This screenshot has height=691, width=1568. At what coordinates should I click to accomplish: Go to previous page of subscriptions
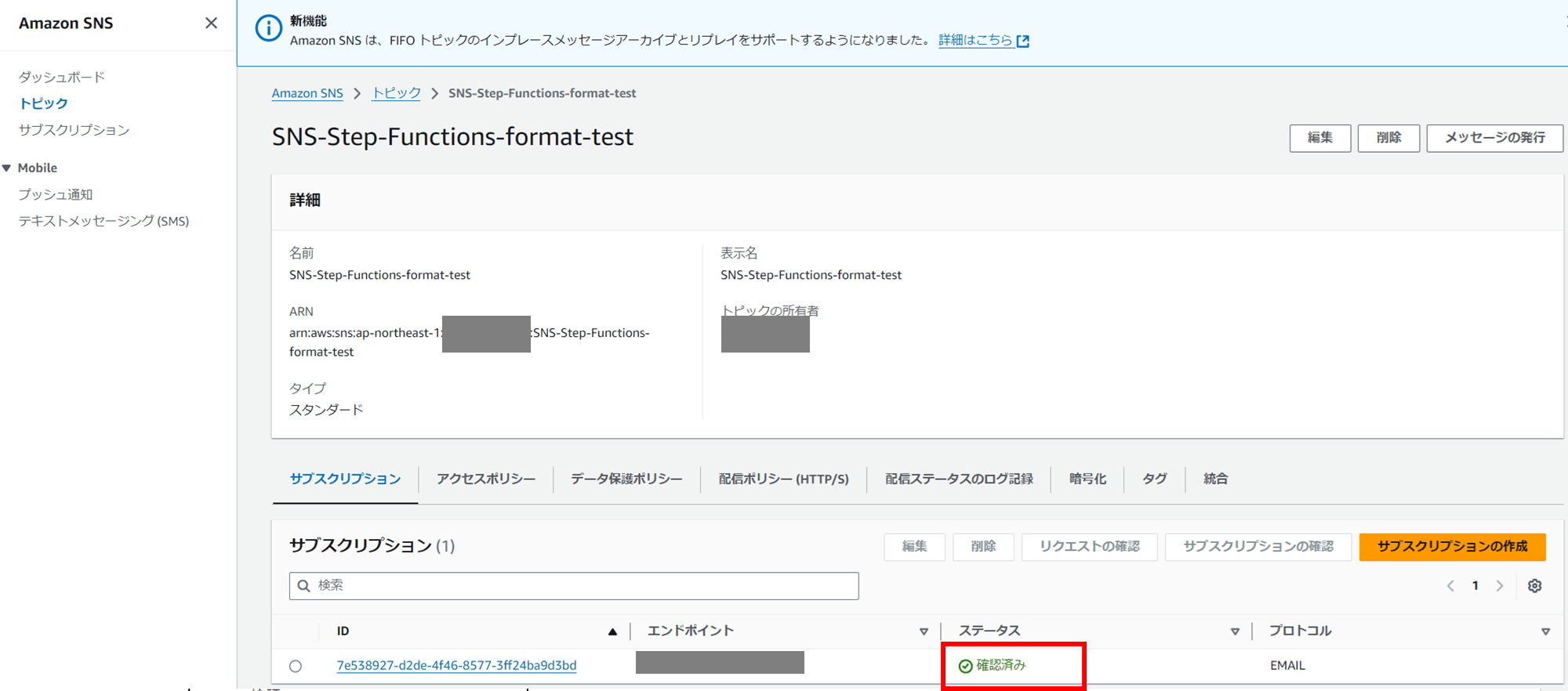1450,586
